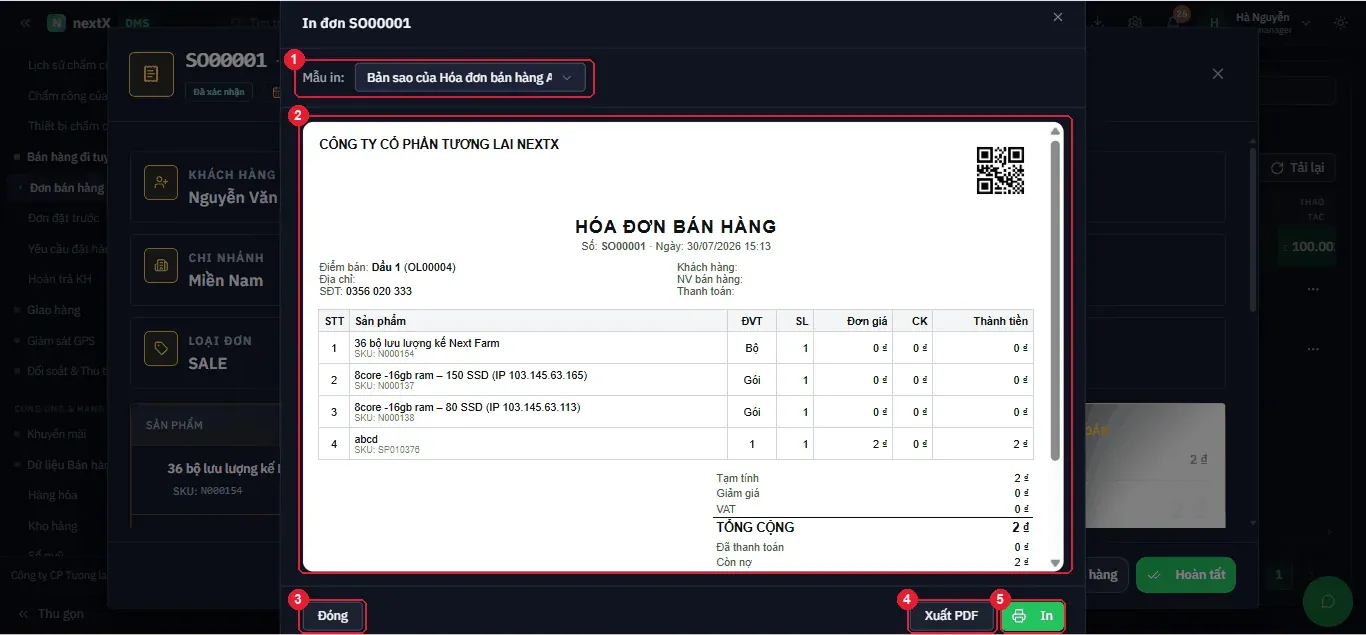The image size is (1366, 635).
Task: Click product row '36 bộ lưu lượng kế Next Farm'
Action: coord(675,348)
